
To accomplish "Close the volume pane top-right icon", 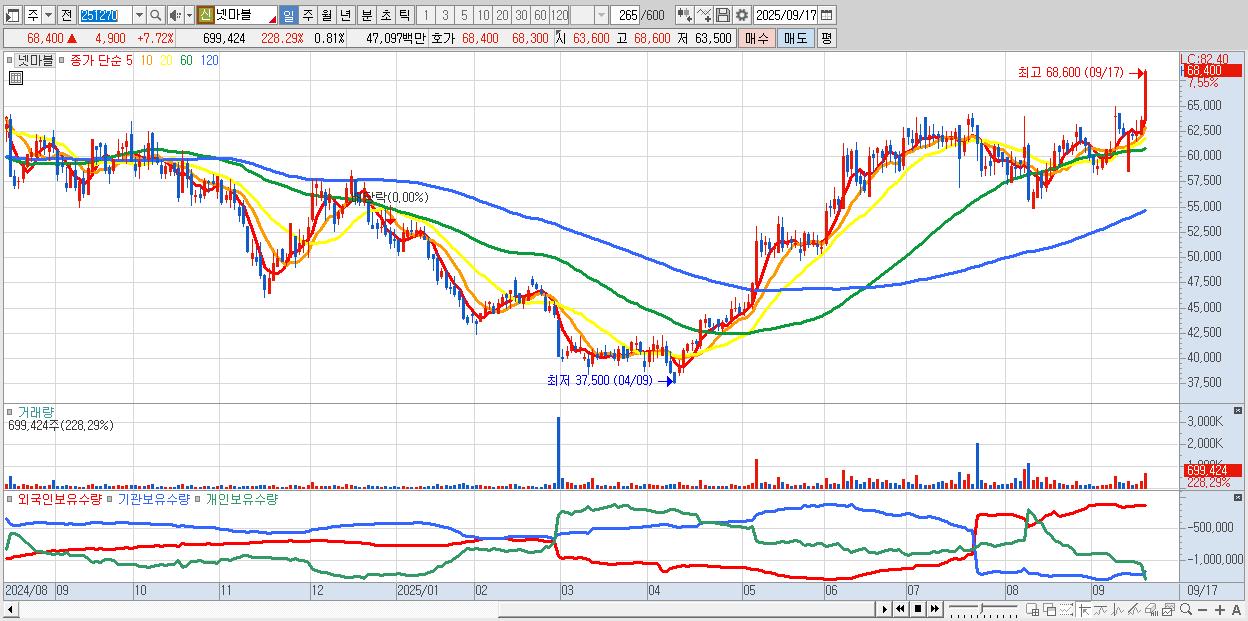I will pyautogui.click(x=1240, y=411).
